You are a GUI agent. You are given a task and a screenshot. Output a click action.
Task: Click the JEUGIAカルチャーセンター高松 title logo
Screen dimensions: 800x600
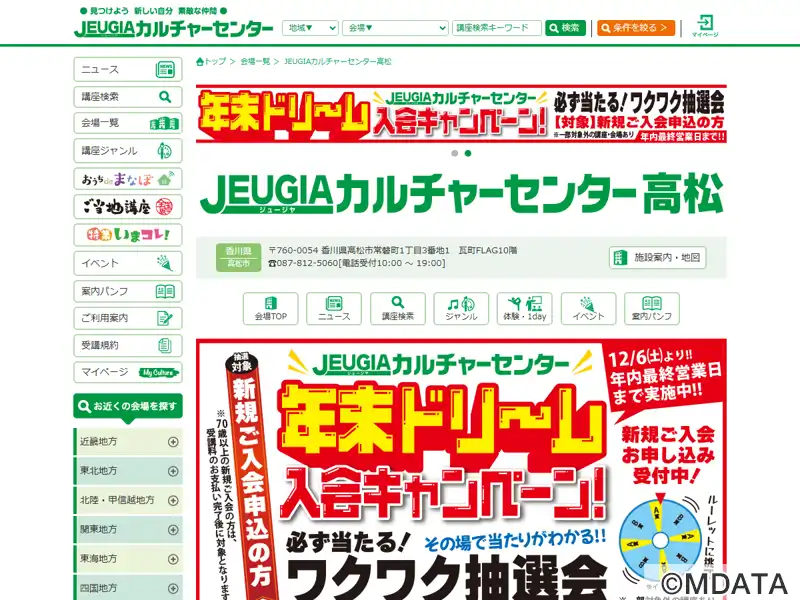[461, 194]
